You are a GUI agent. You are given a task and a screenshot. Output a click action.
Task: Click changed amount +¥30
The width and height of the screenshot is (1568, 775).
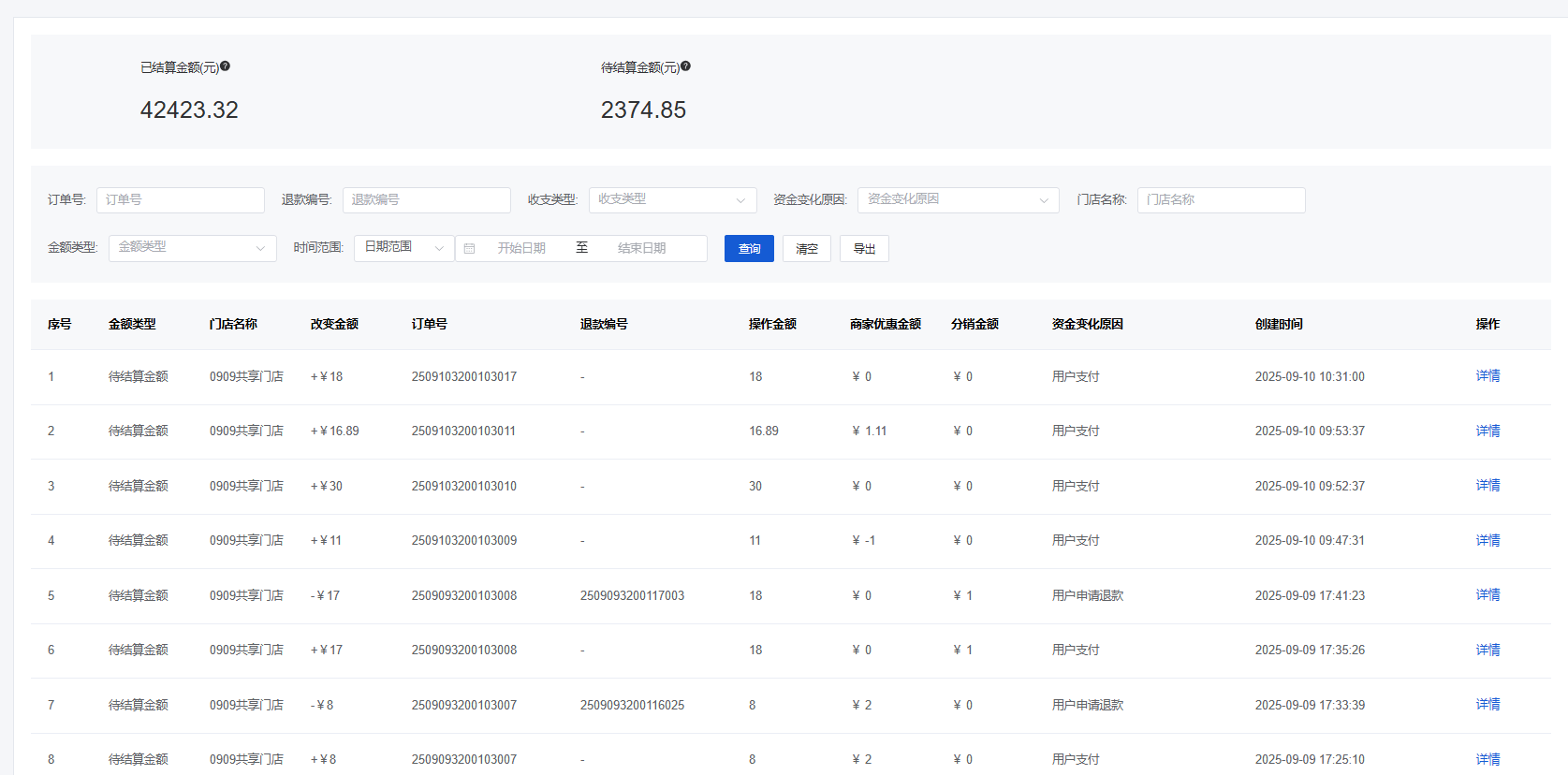click(327, 486)
